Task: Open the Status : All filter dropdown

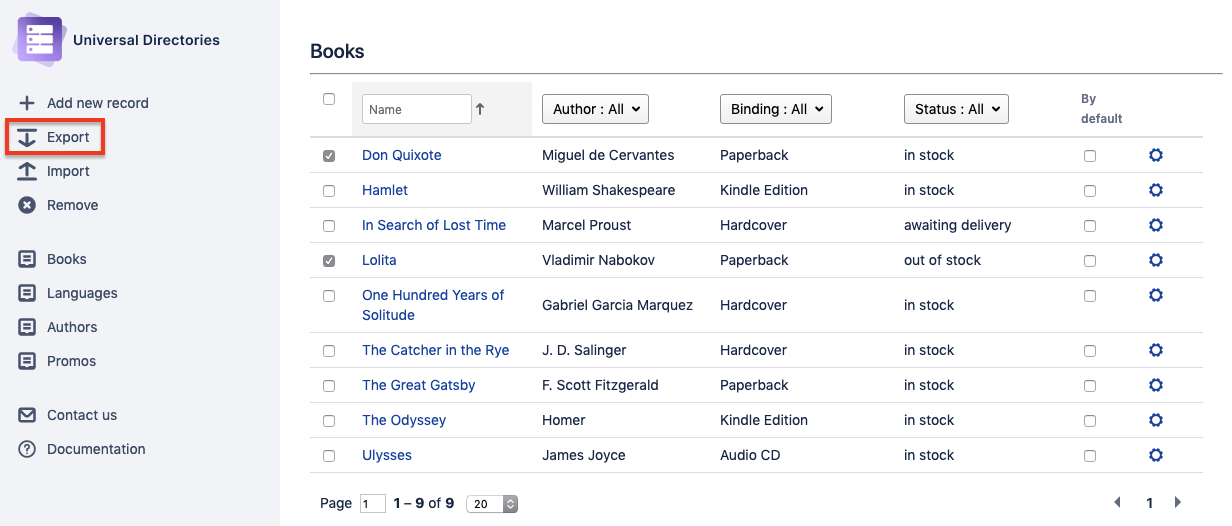Action: (x=956, y=109)
